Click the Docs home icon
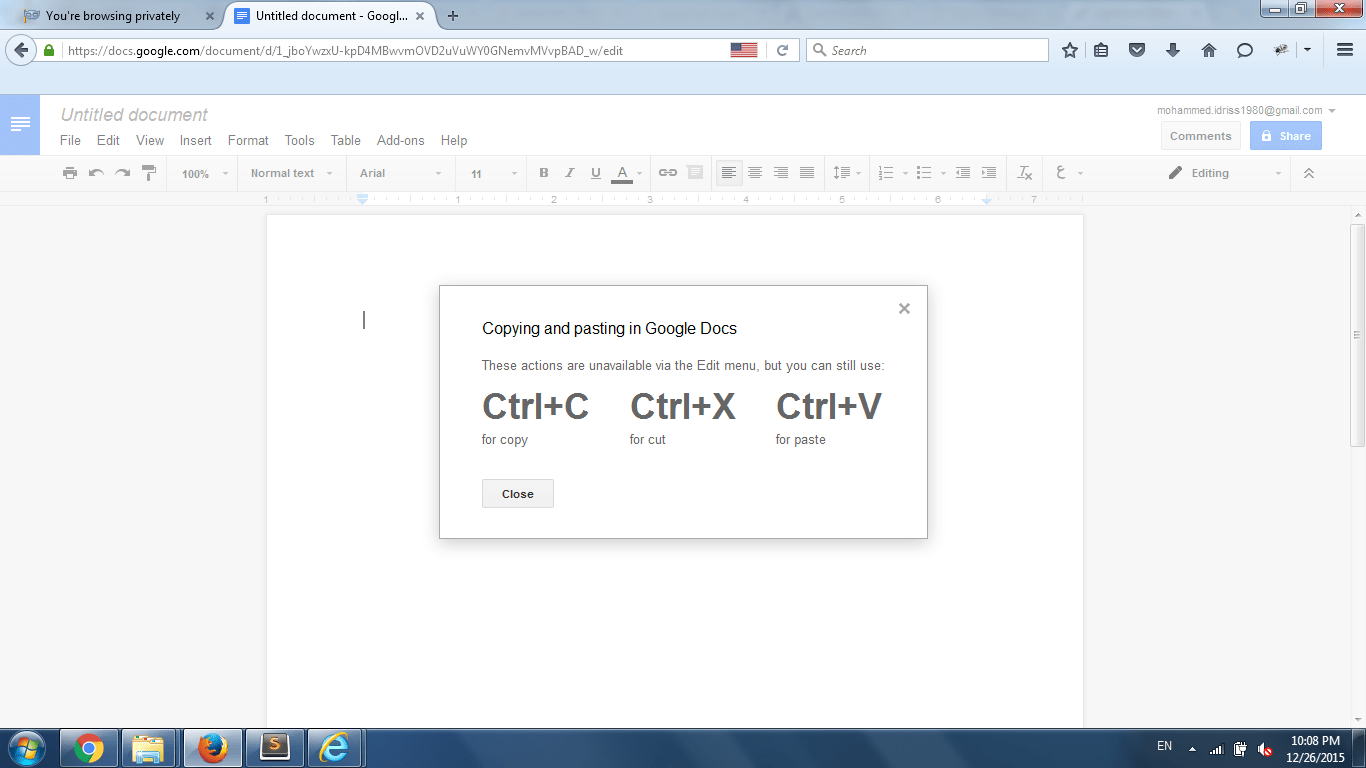Image resolution: width=1366 pixels, height=768 pixels. 20,124
